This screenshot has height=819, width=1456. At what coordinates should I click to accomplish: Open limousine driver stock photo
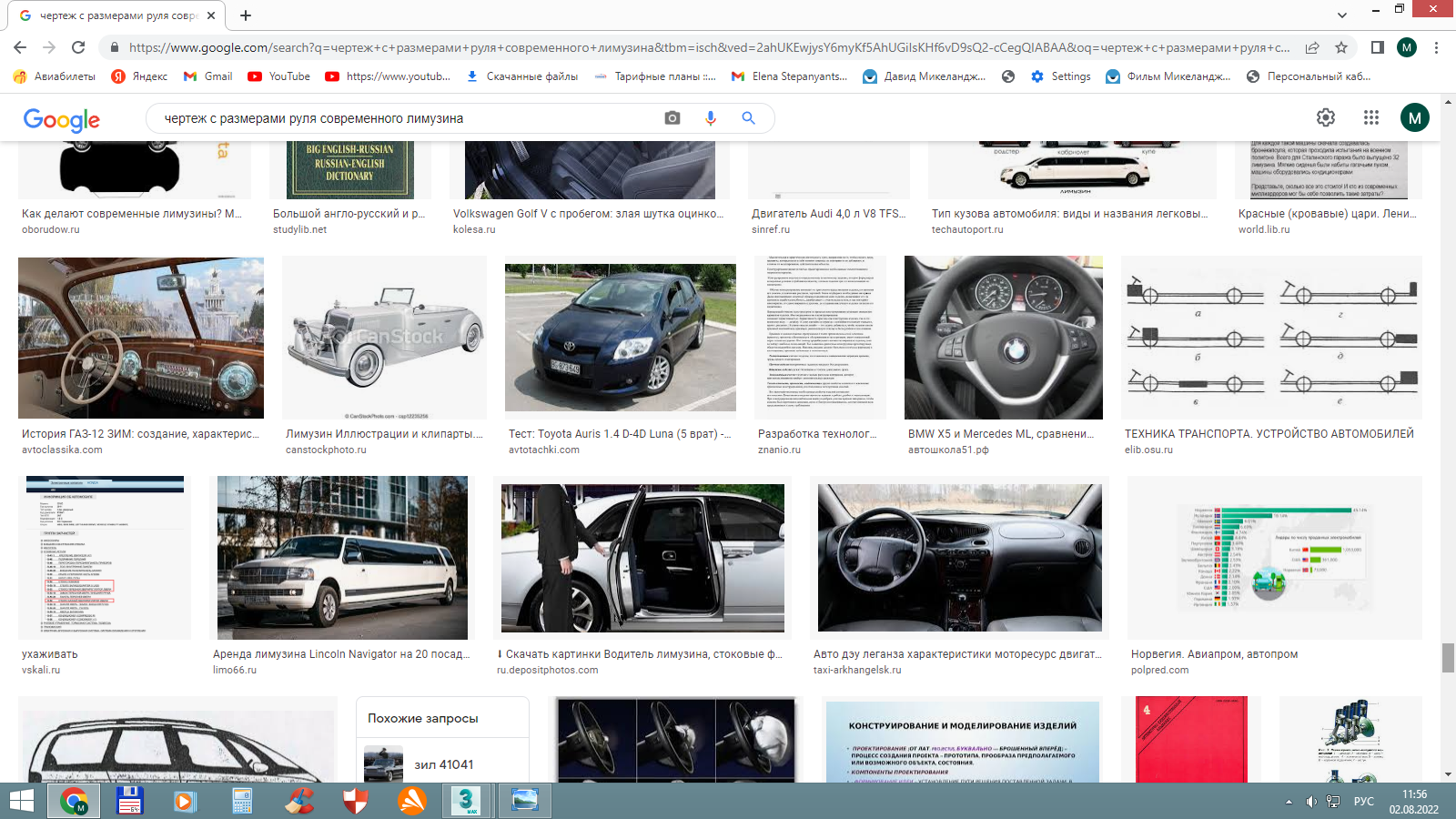pos(642,558)
